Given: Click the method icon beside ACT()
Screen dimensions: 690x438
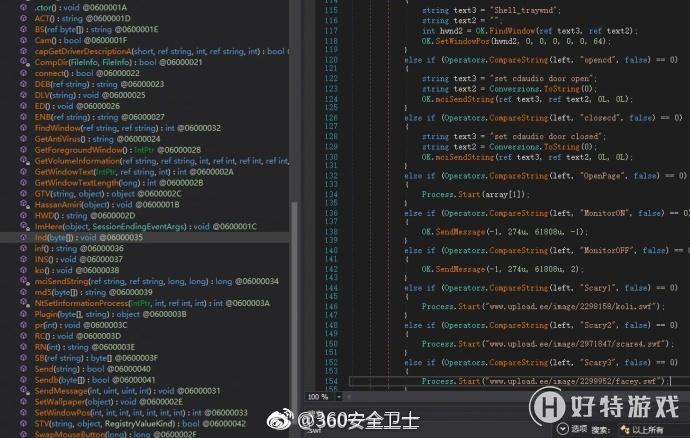Looking at the screenshot, I should [23, 18].
